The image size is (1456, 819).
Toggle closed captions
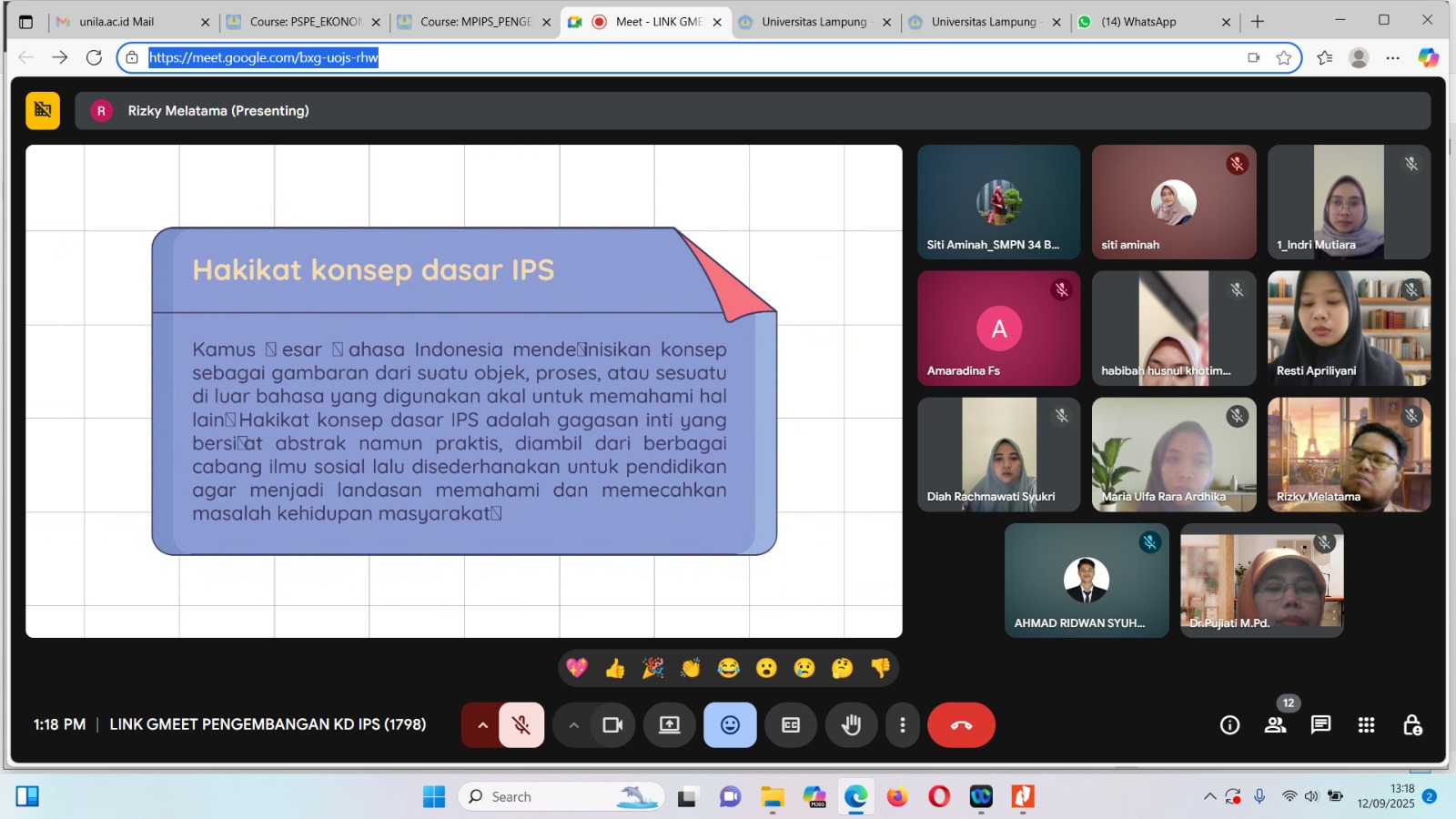(x=791, y=725)
